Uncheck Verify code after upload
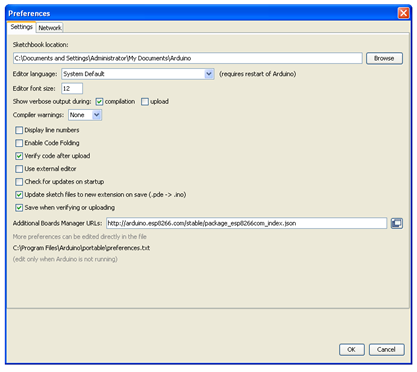Image resolution: width=417 pixels, height=372 pixels. (x=19, y=156)
